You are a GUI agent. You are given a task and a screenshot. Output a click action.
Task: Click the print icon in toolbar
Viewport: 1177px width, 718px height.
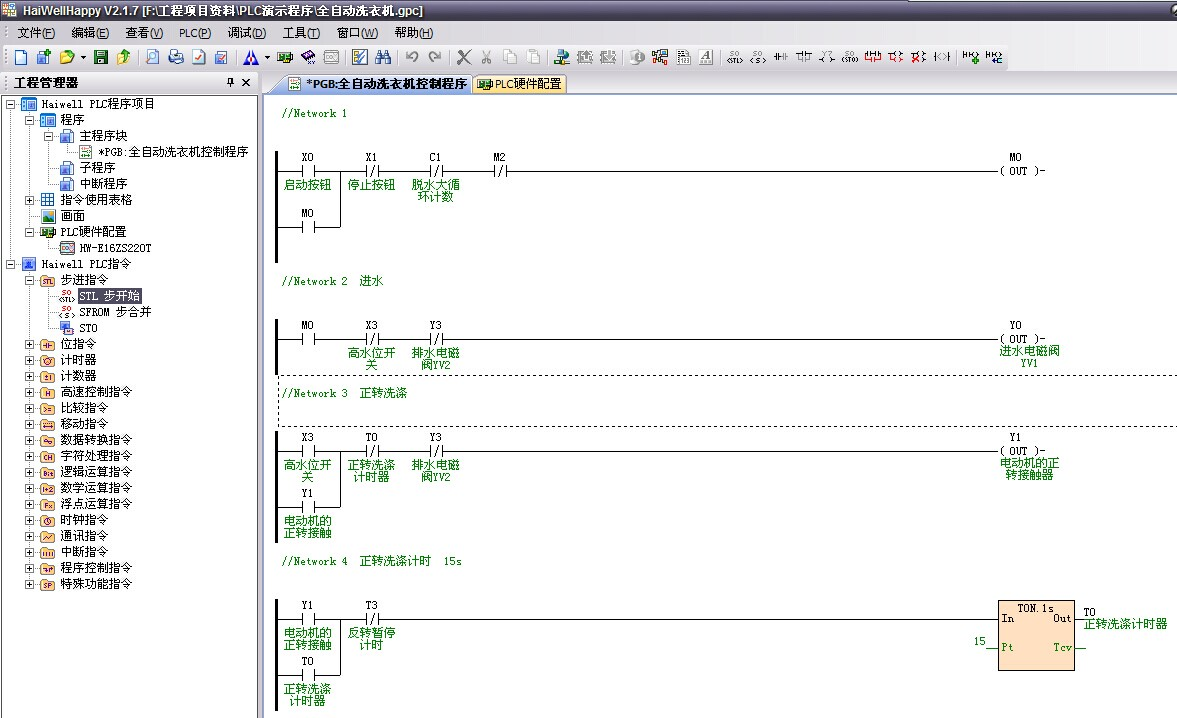tap(176, 57)
